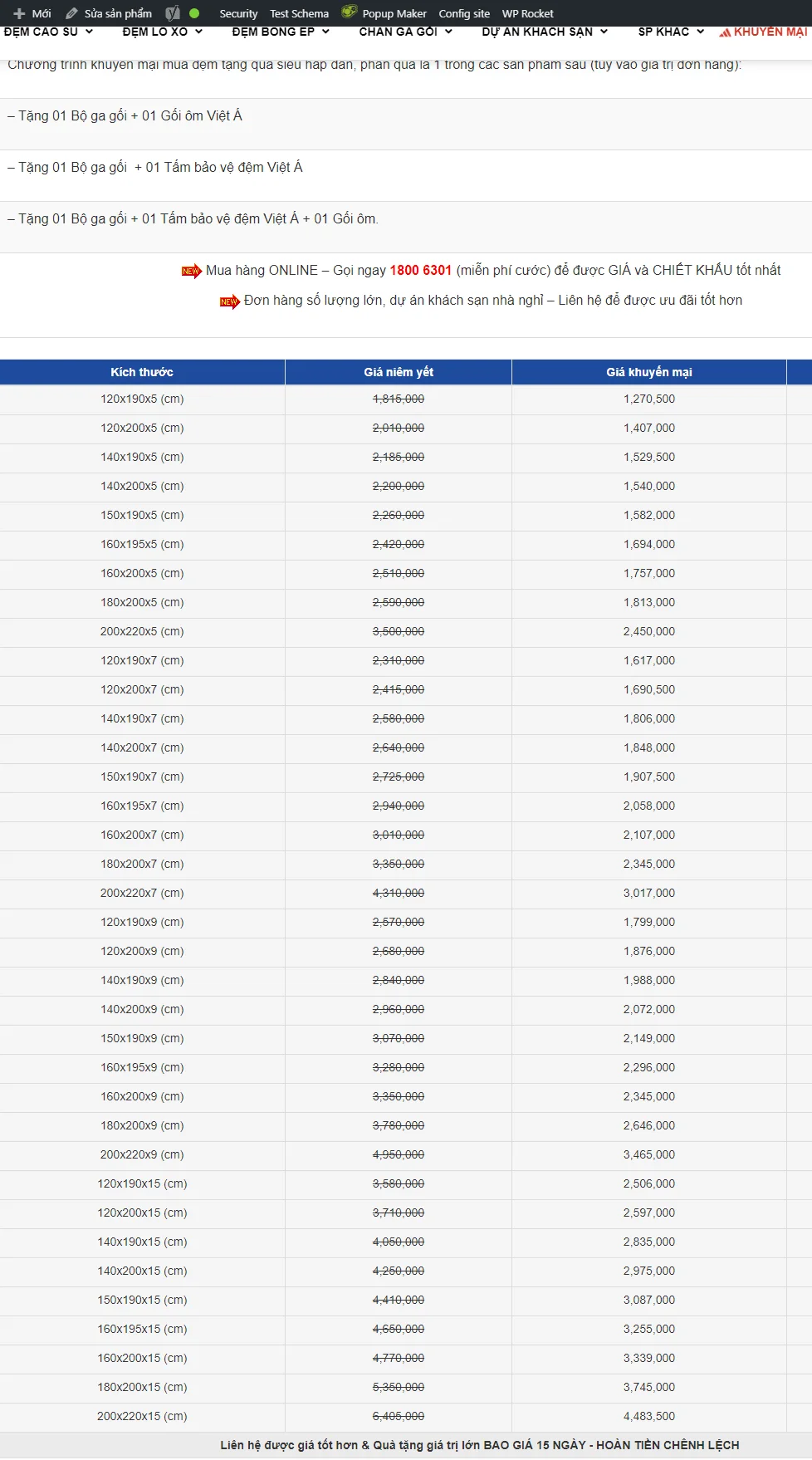
Task: Click Test Schema in the admin bar
Action: pos(299,13)
